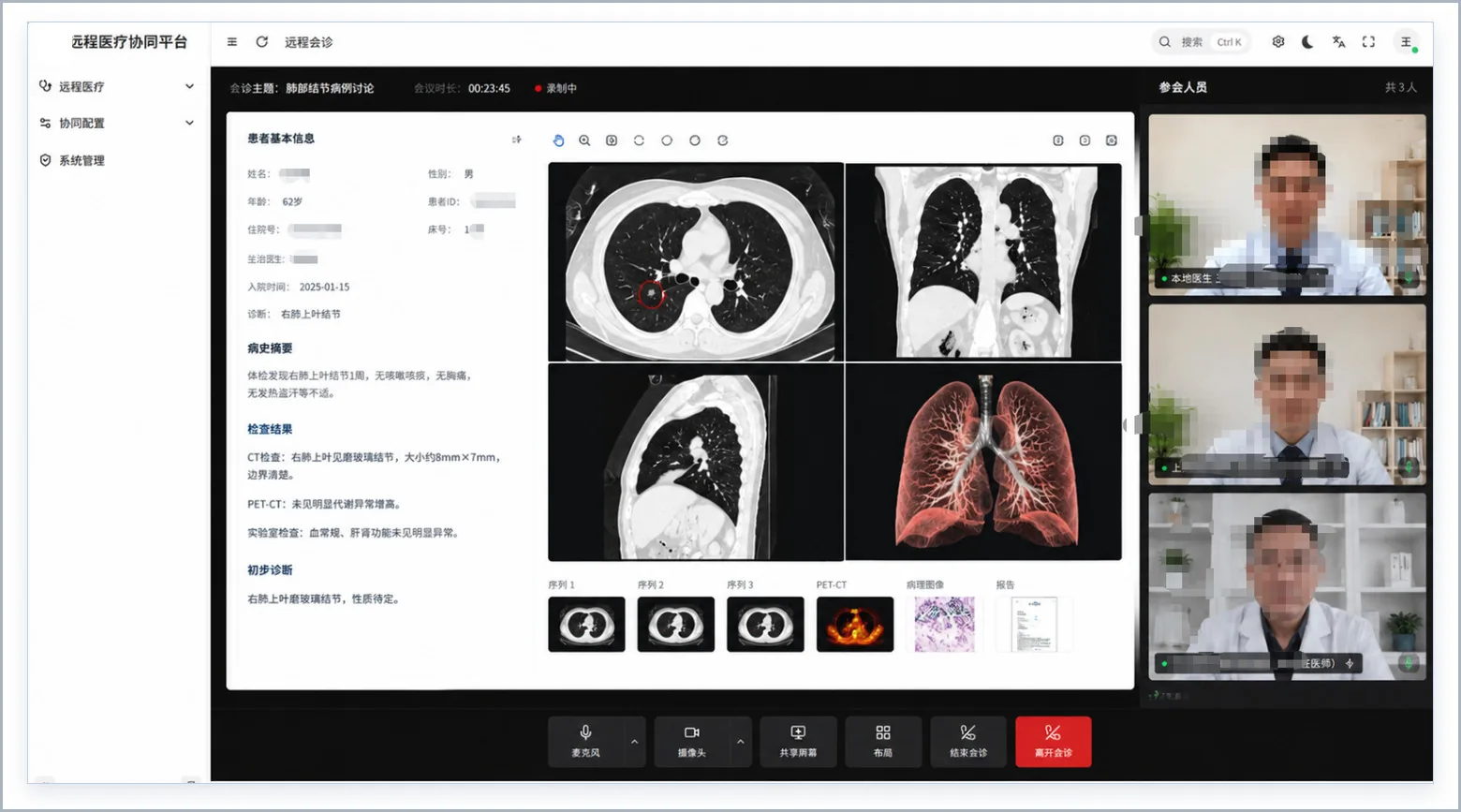The image size is (1461, 812).
Task: Click the 3D lung reconstruction view
Action: pyautogui.click(x=983, y=462)
